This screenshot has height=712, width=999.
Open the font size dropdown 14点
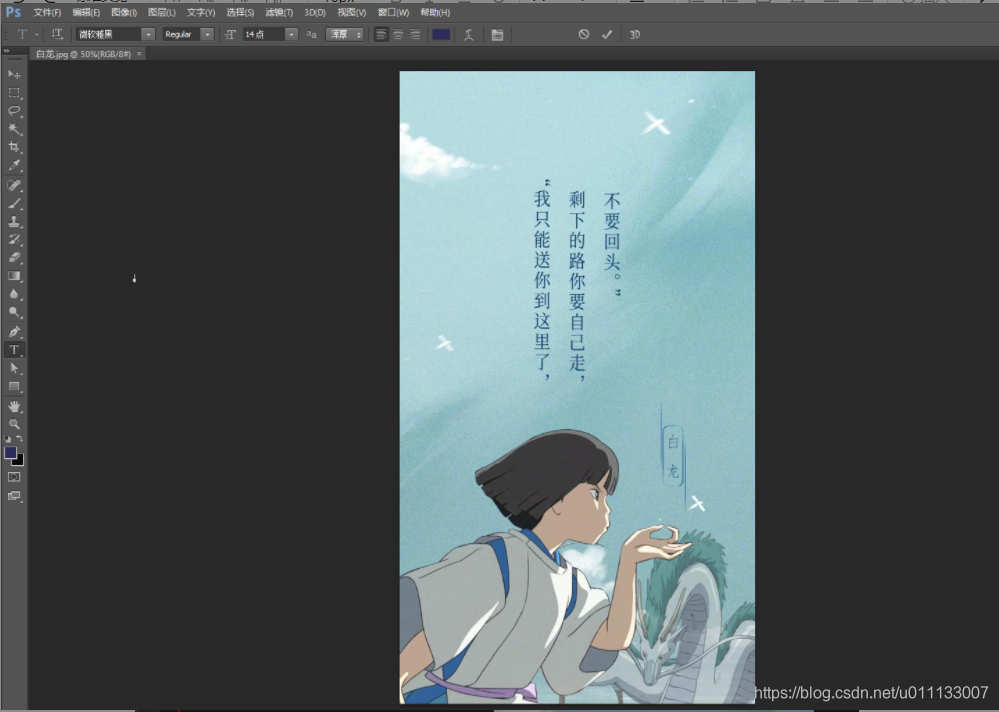coord(291,34)
